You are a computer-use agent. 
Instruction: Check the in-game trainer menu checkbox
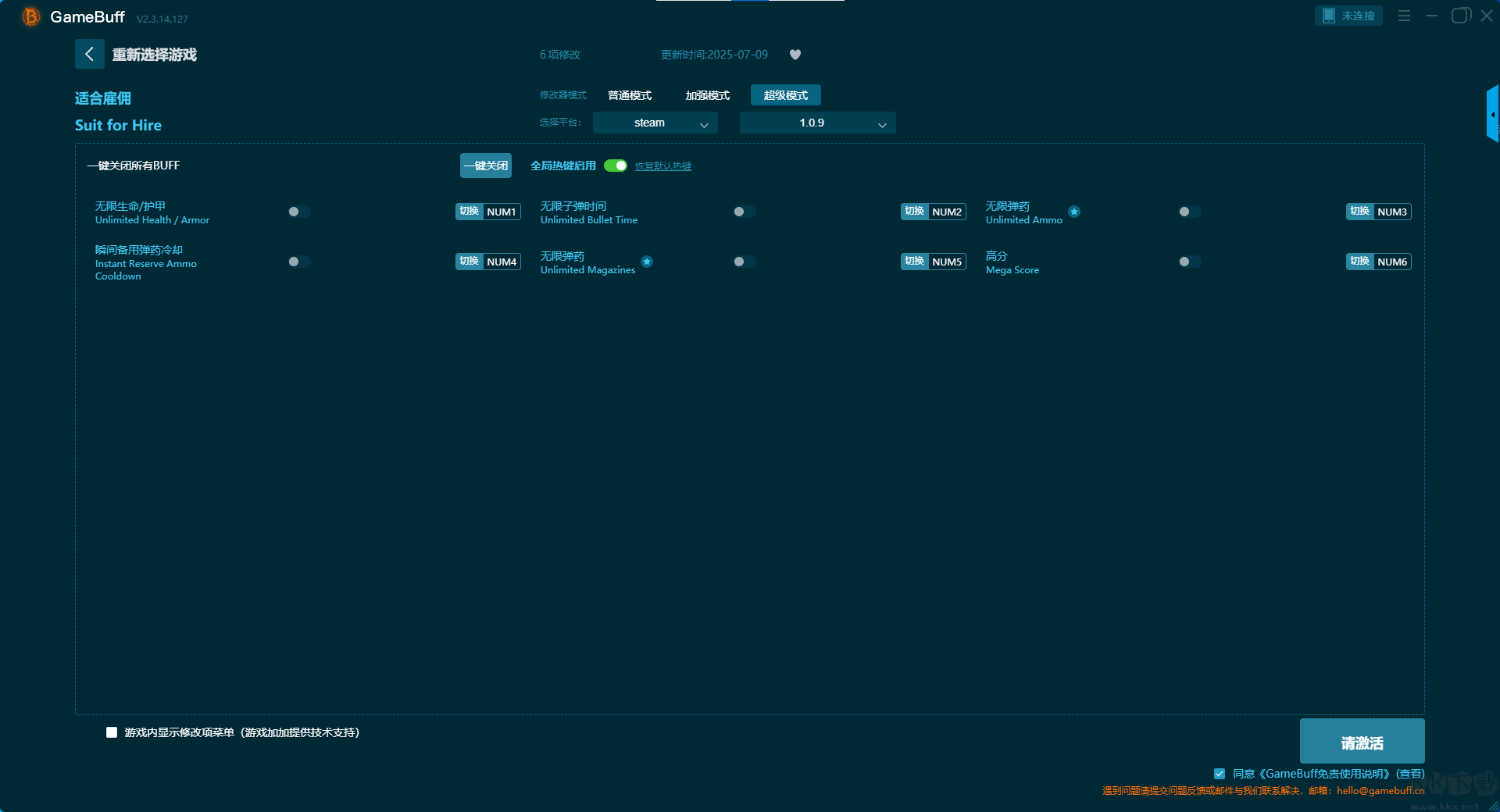[112, 732]
